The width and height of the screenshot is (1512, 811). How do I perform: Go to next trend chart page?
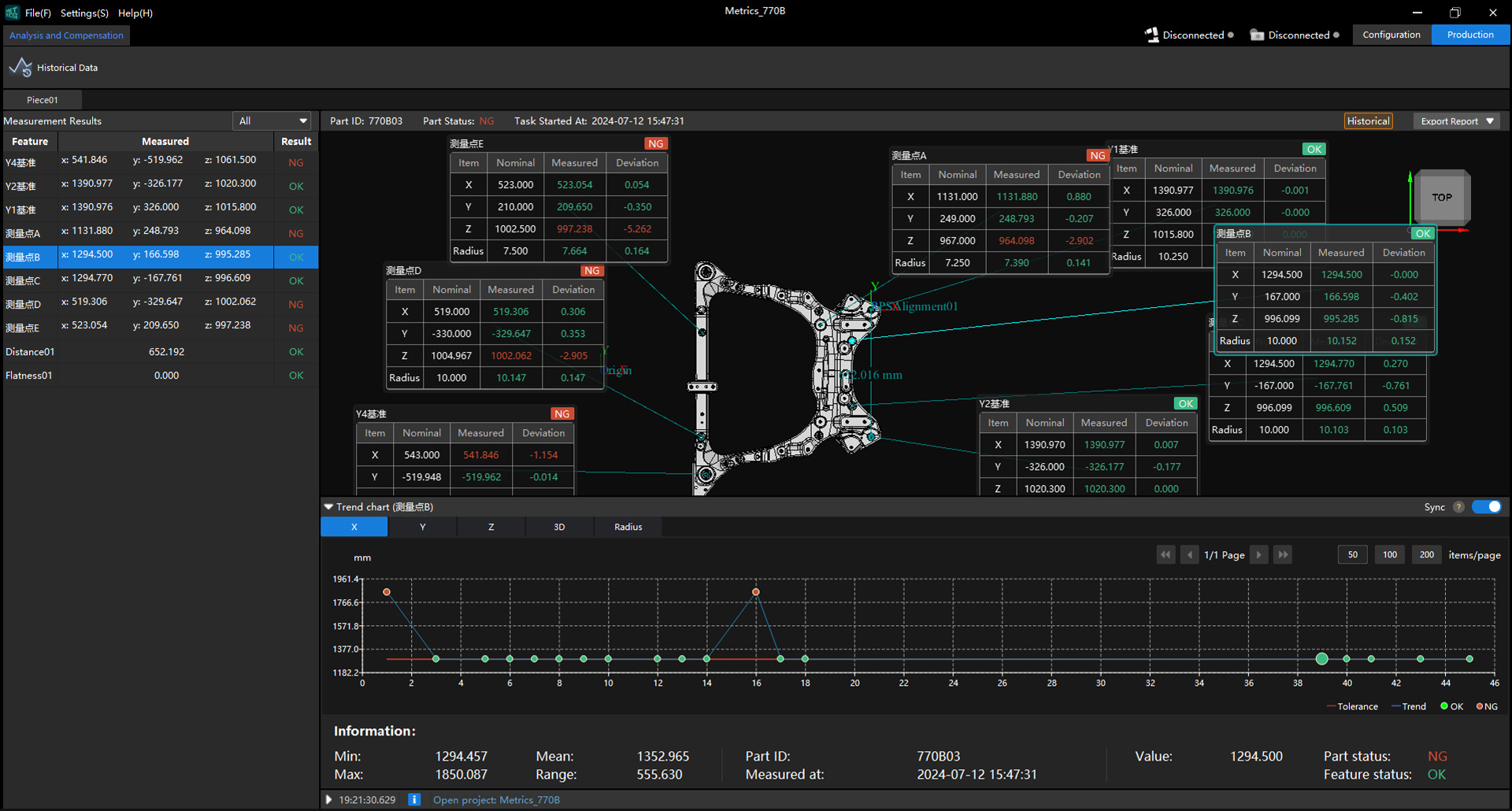point(1259,554)
